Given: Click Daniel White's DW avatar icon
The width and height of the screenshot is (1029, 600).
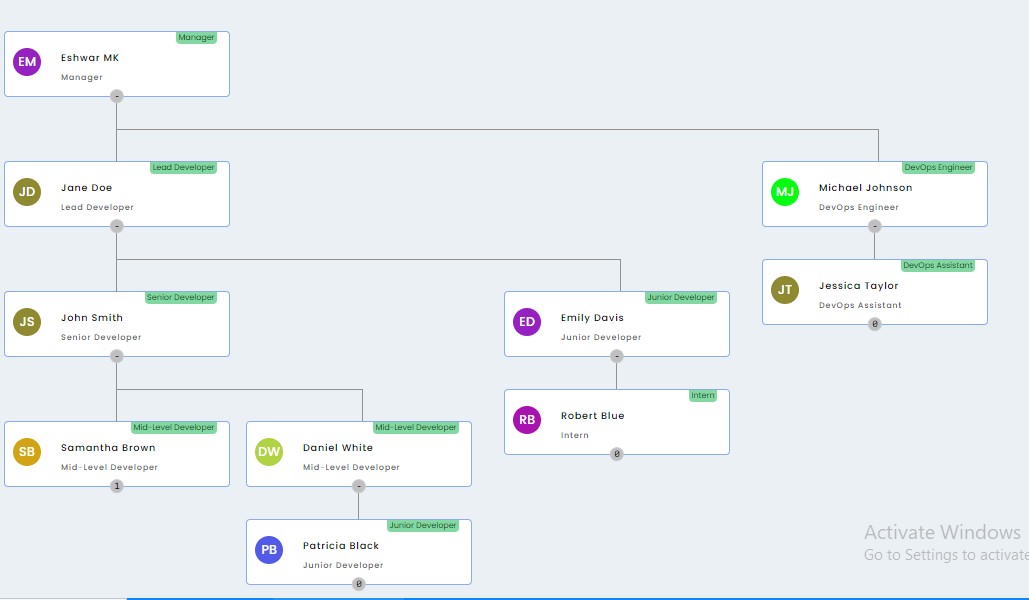Looking at the screenshot, I should (x=269, y=452).
